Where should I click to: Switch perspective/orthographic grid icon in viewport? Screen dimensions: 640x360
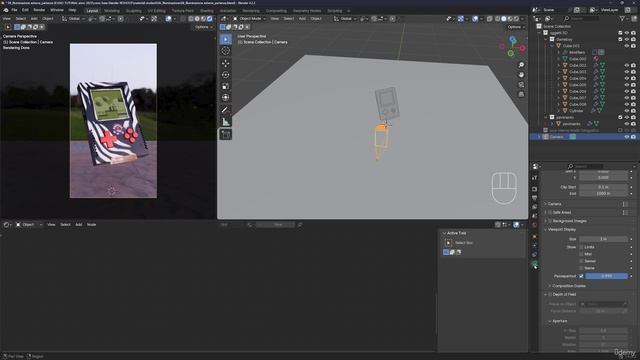click(521, 95)
